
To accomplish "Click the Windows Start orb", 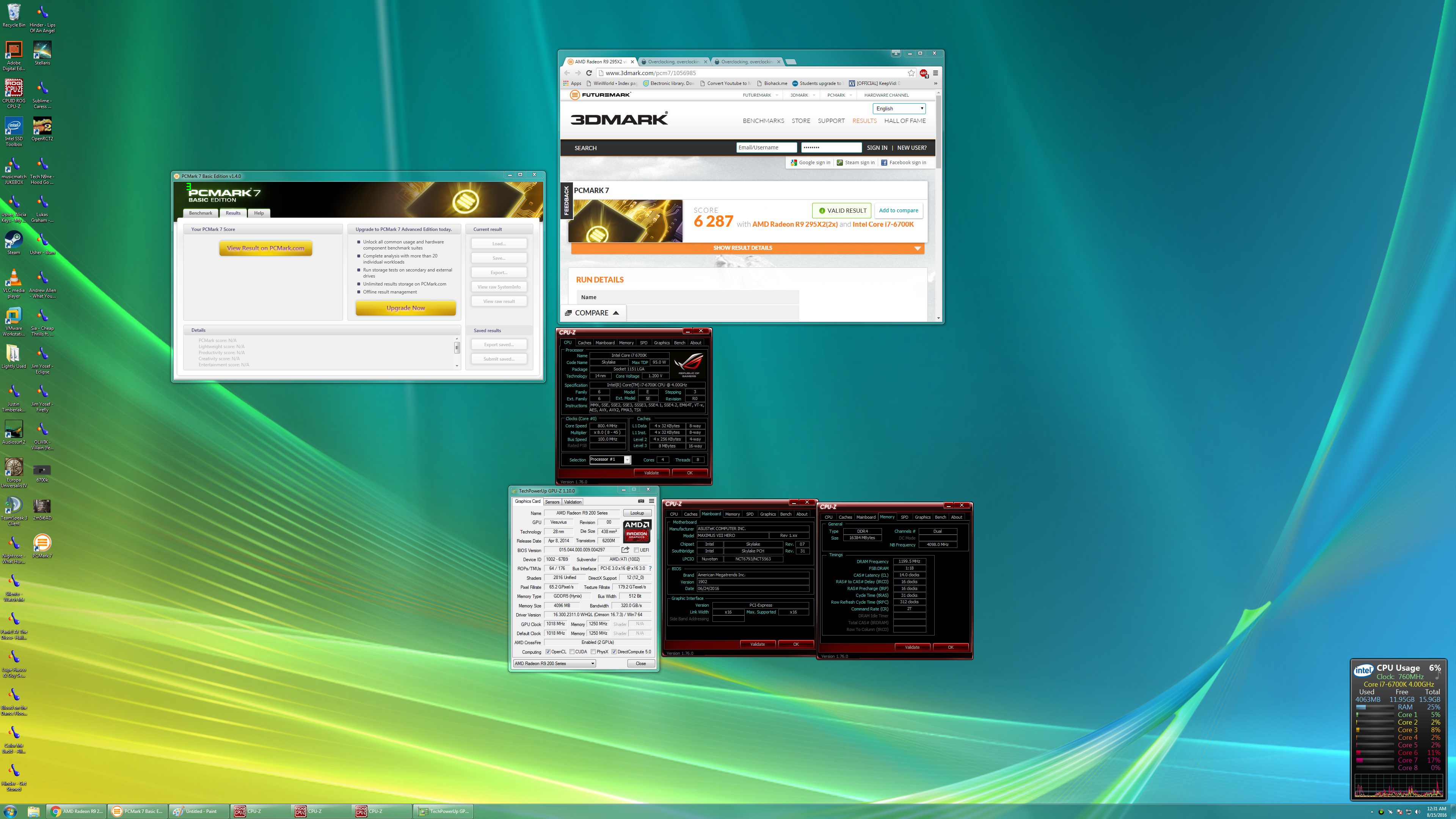I will click(9, 811).
